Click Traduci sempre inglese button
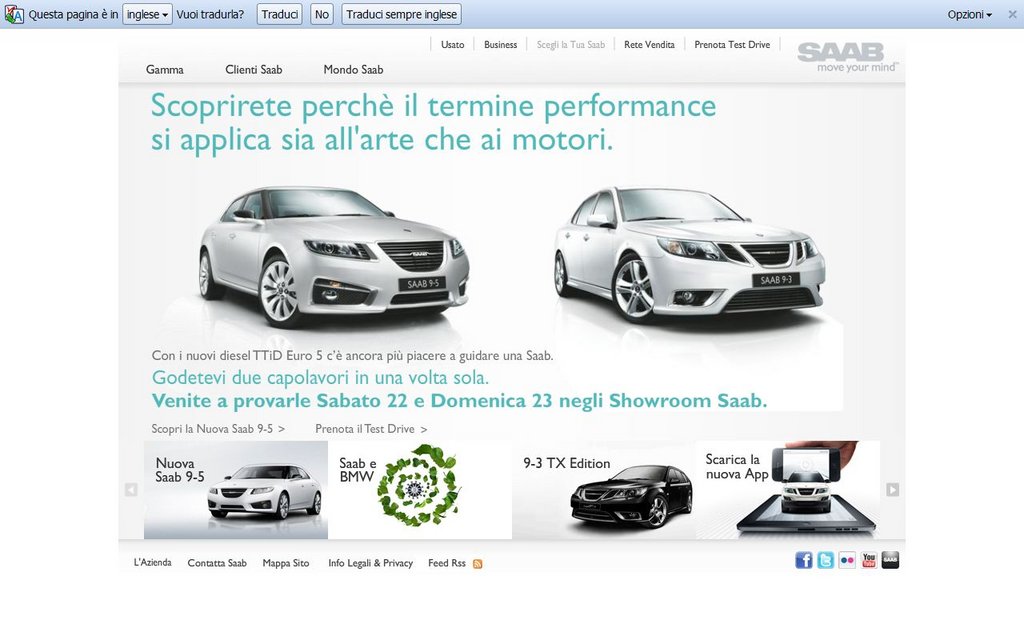This screenshot has height=640, width=1024. click(402, 14)
